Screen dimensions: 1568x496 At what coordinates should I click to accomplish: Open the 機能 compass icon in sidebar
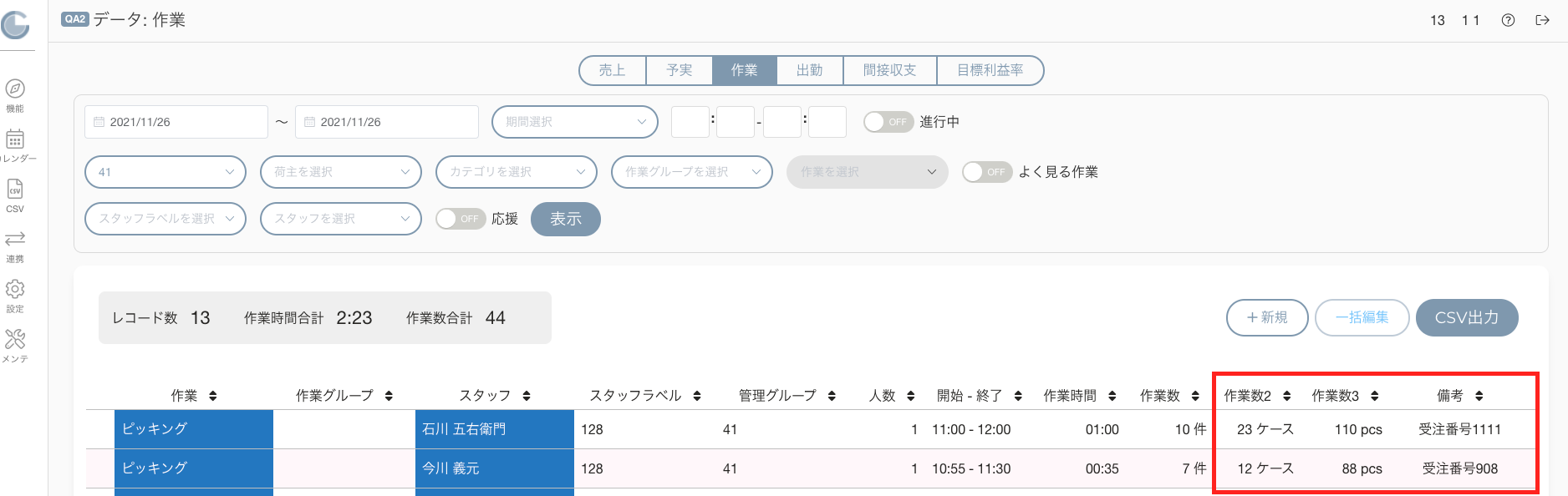15,89
